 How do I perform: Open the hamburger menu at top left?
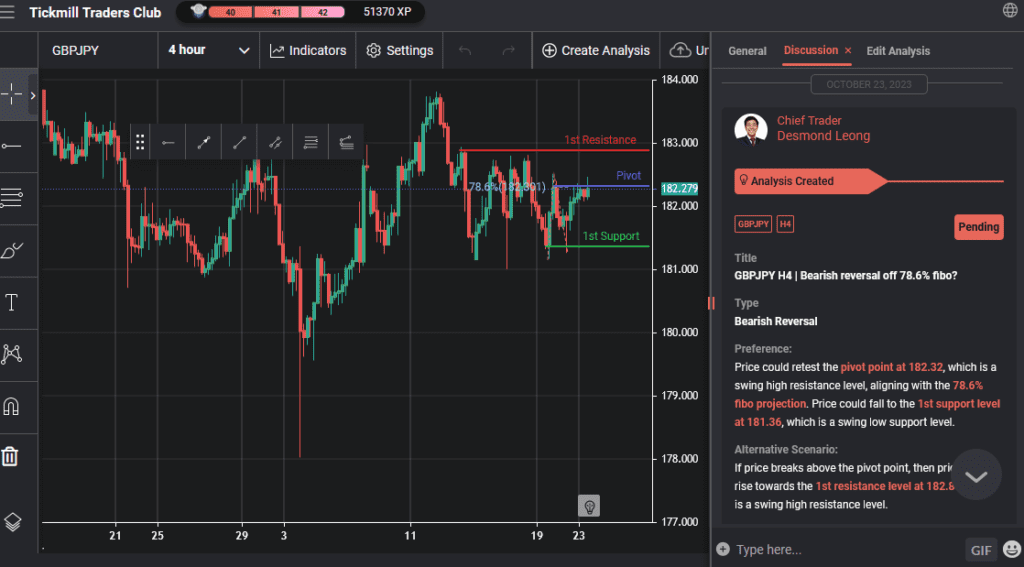(8, 12)
